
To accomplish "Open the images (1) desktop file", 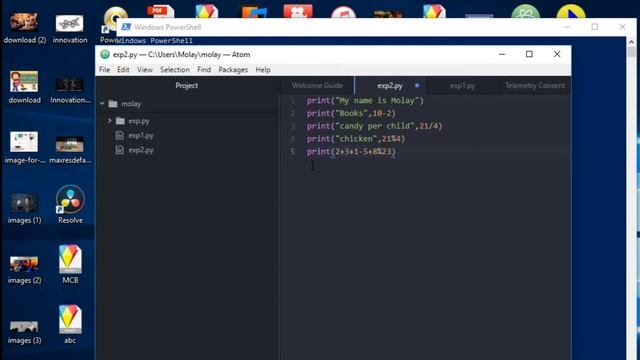I will 24,207.
